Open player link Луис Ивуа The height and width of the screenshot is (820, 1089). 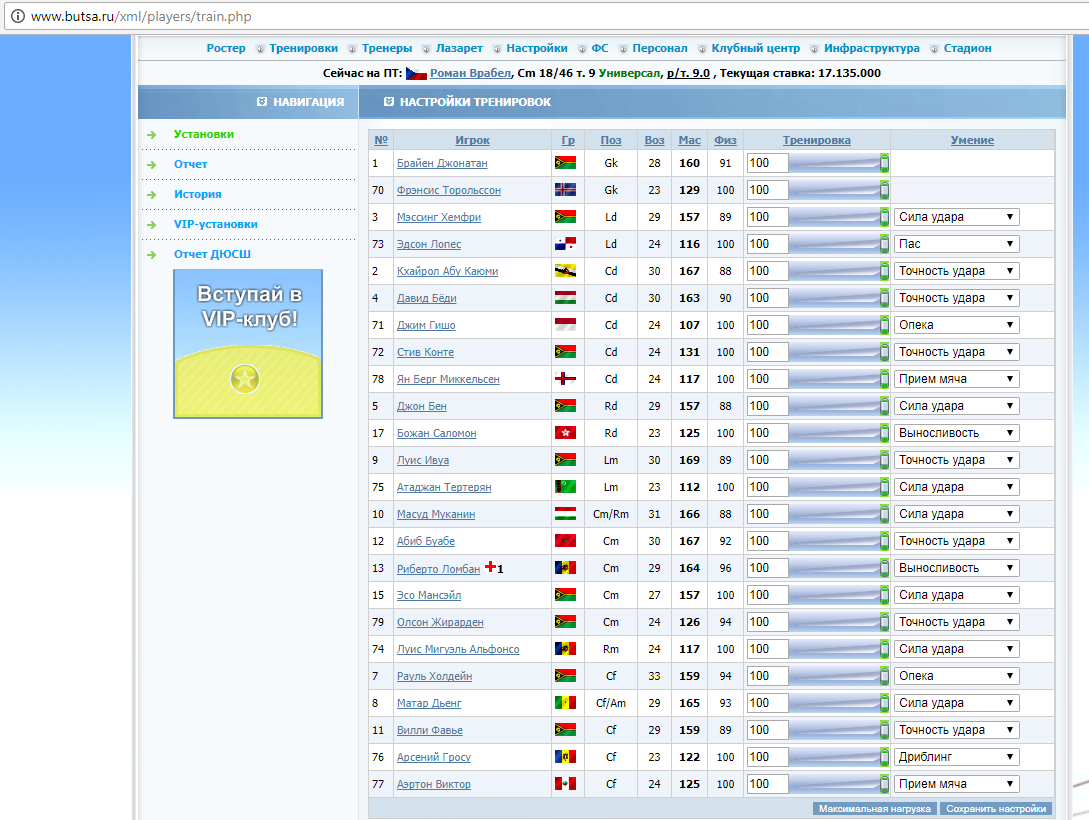(423, 460)
